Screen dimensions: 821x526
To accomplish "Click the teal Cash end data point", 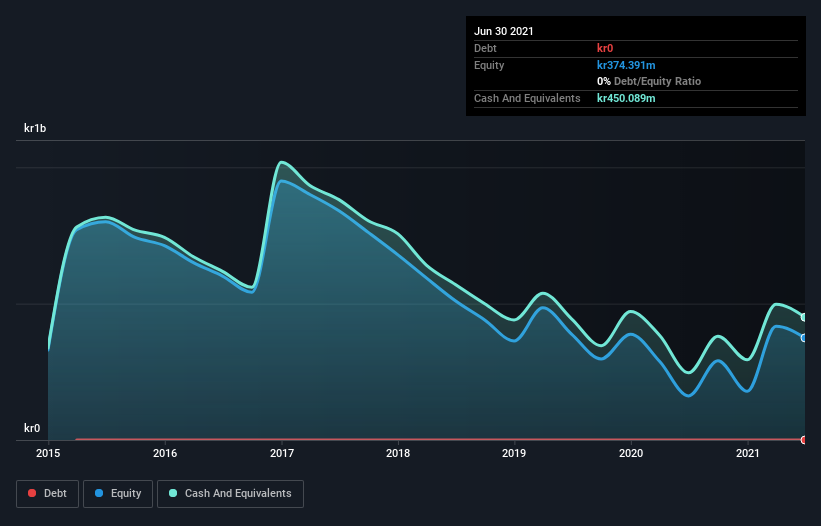I will point(804,317).
